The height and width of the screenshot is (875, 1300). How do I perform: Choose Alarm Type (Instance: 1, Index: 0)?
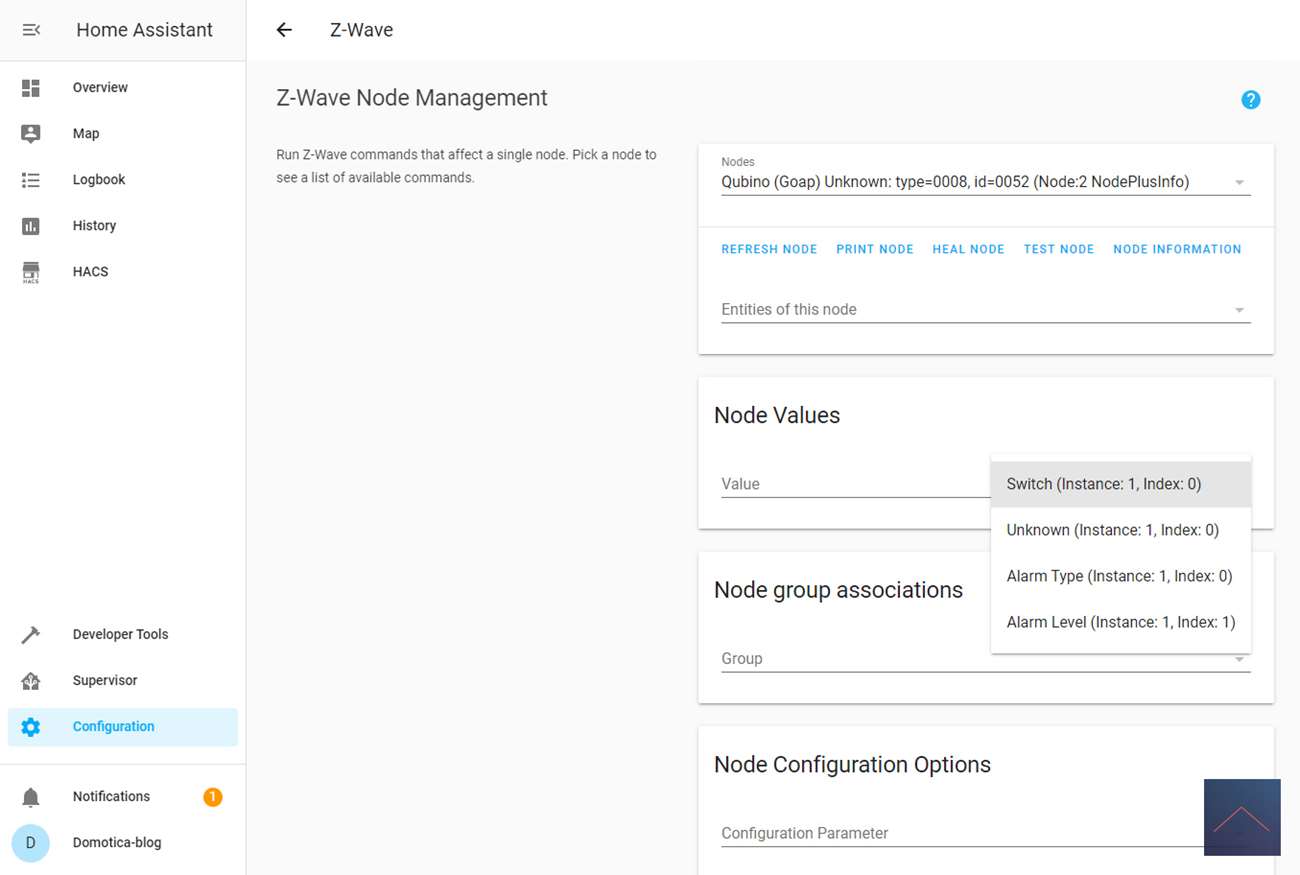tap(1120, 576)
